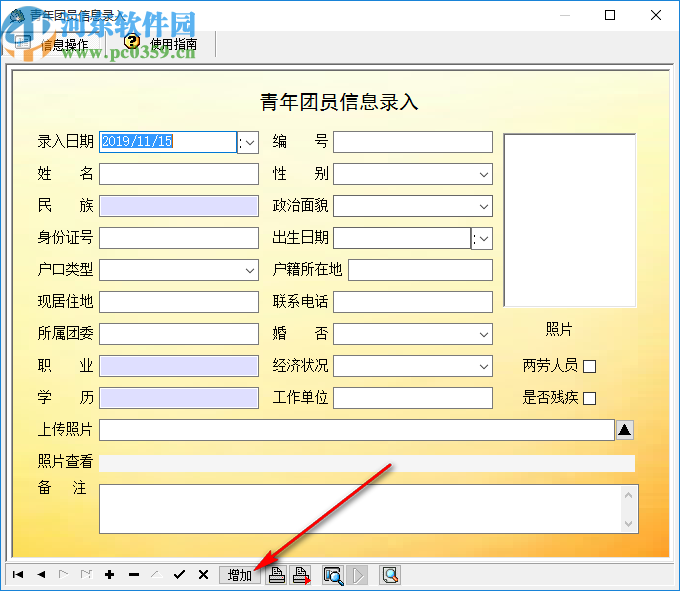Click the 录入日期 date field
680x591 pixels.
(x=168, y=142)
